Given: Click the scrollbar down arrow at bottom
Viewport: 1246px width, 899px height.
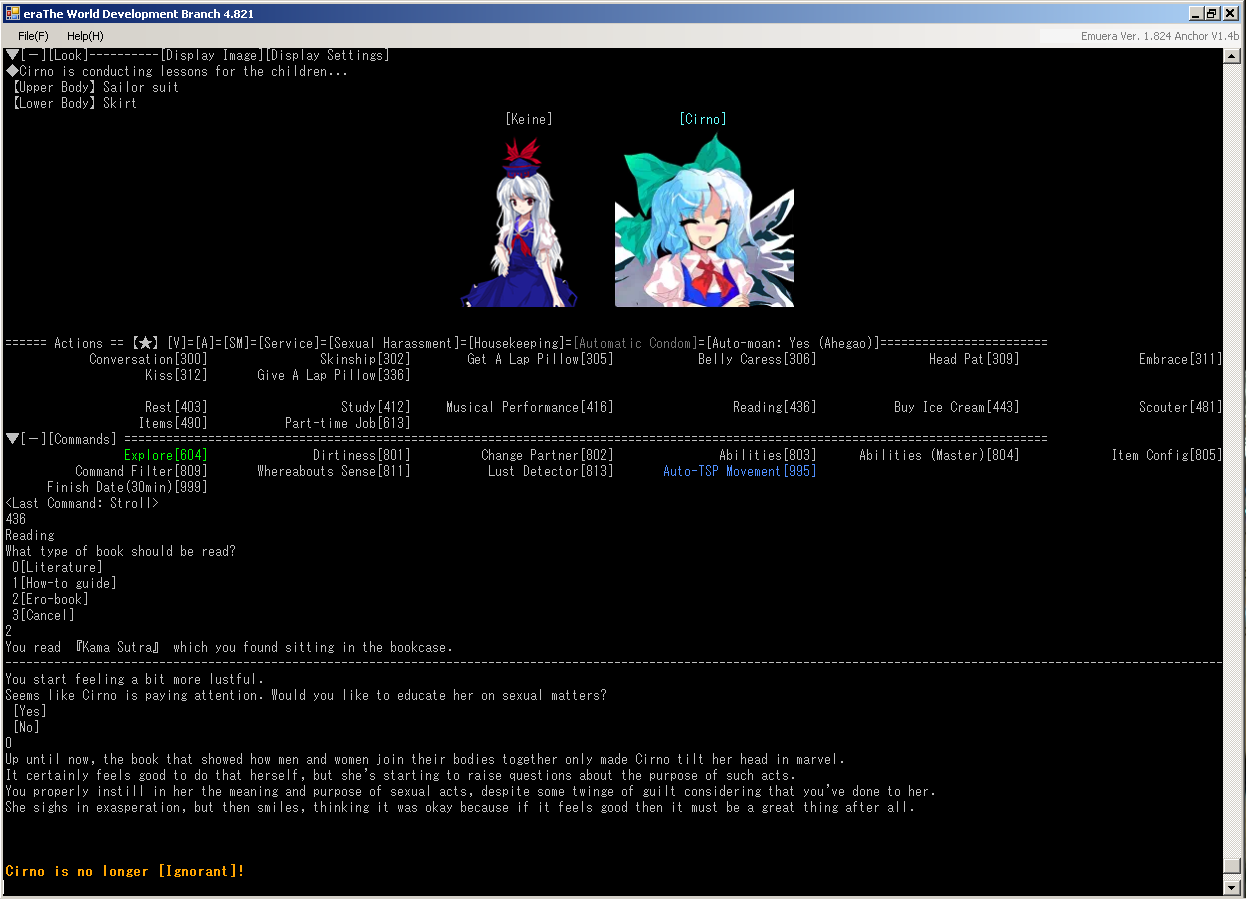Looking at the screenshot, I should 1232,887.
